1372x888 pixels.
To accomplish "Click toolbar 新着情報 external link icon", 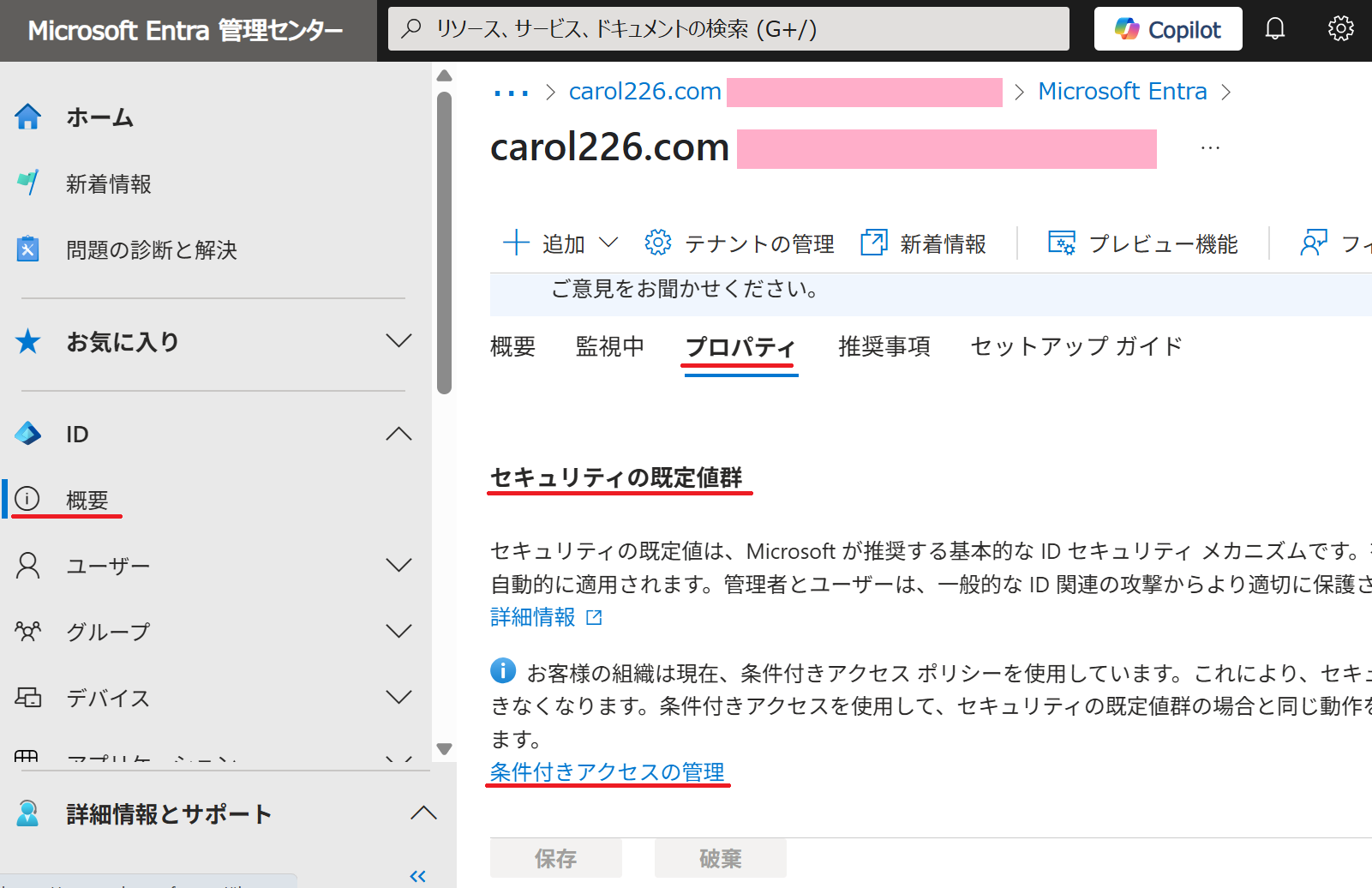I will click(x=873, y=243).
